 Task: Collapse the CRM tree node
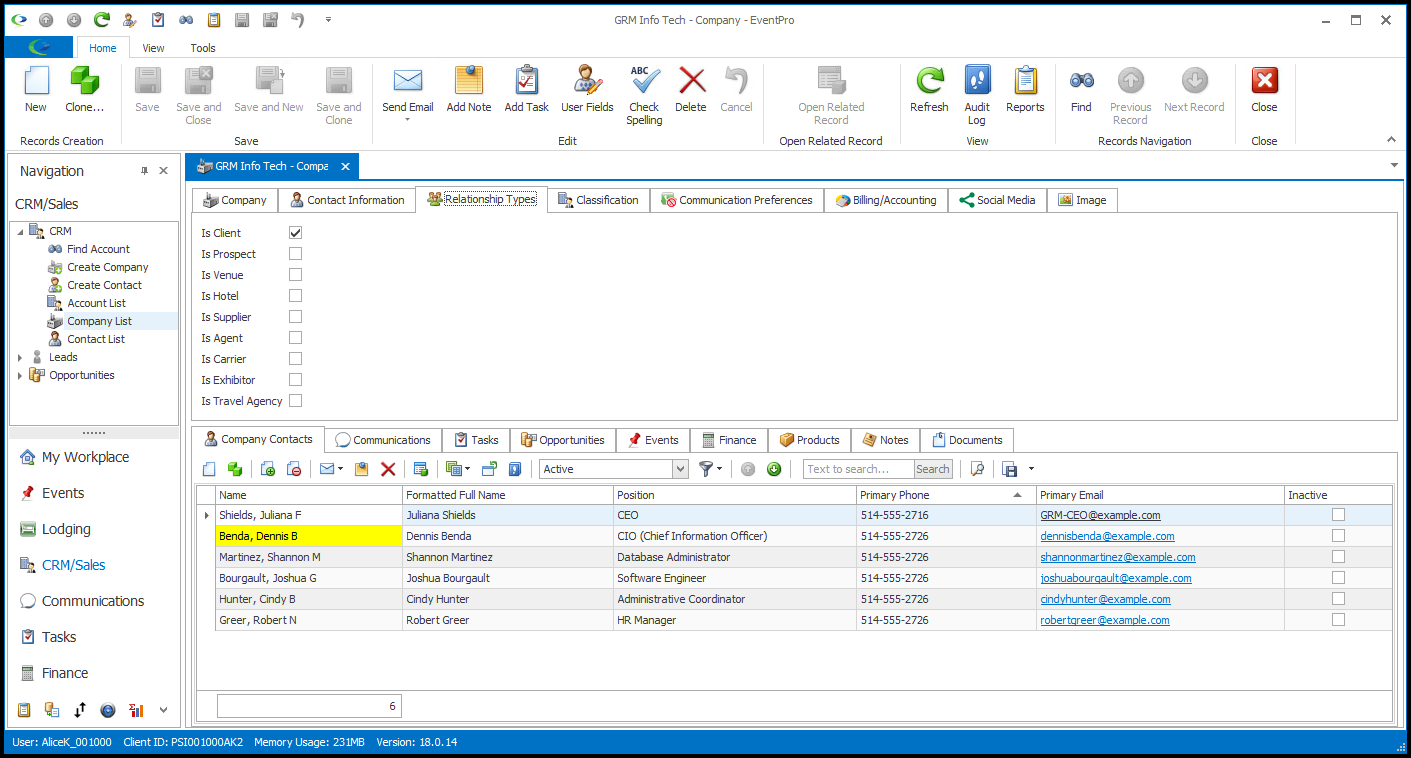(x=20, y=231)
